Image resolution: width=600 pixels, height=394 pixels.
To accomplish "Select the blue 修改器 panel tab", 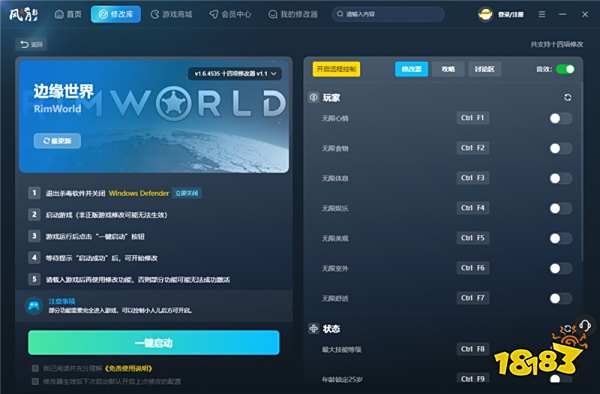I will (411, 69).
